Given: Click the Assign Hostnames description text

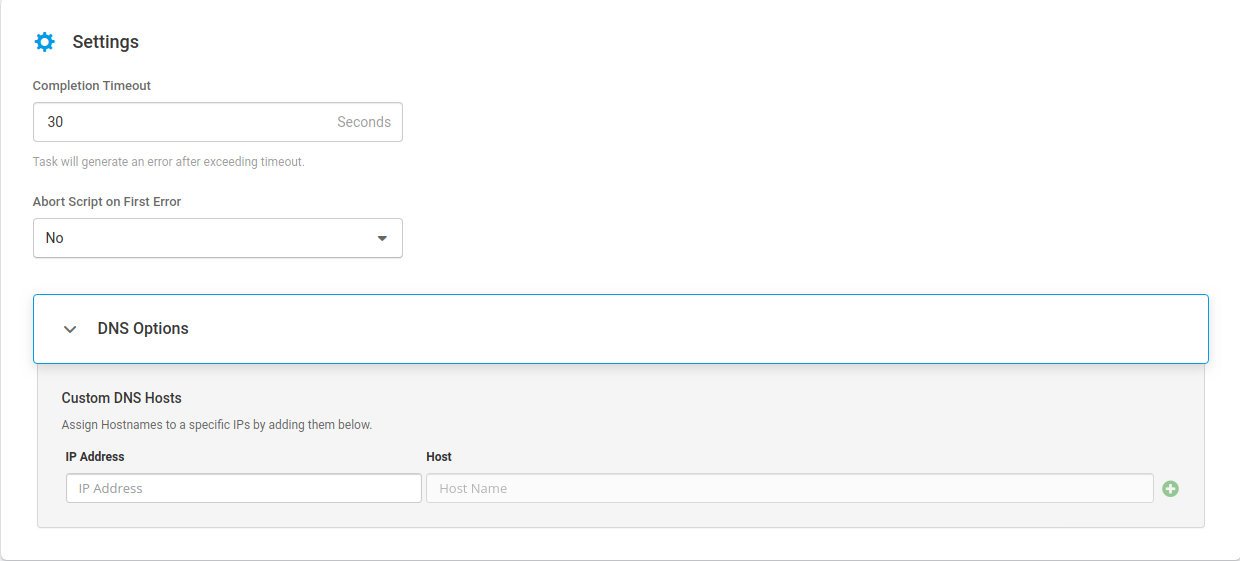Looking at the screenshot, I should (x=216, y=425).
